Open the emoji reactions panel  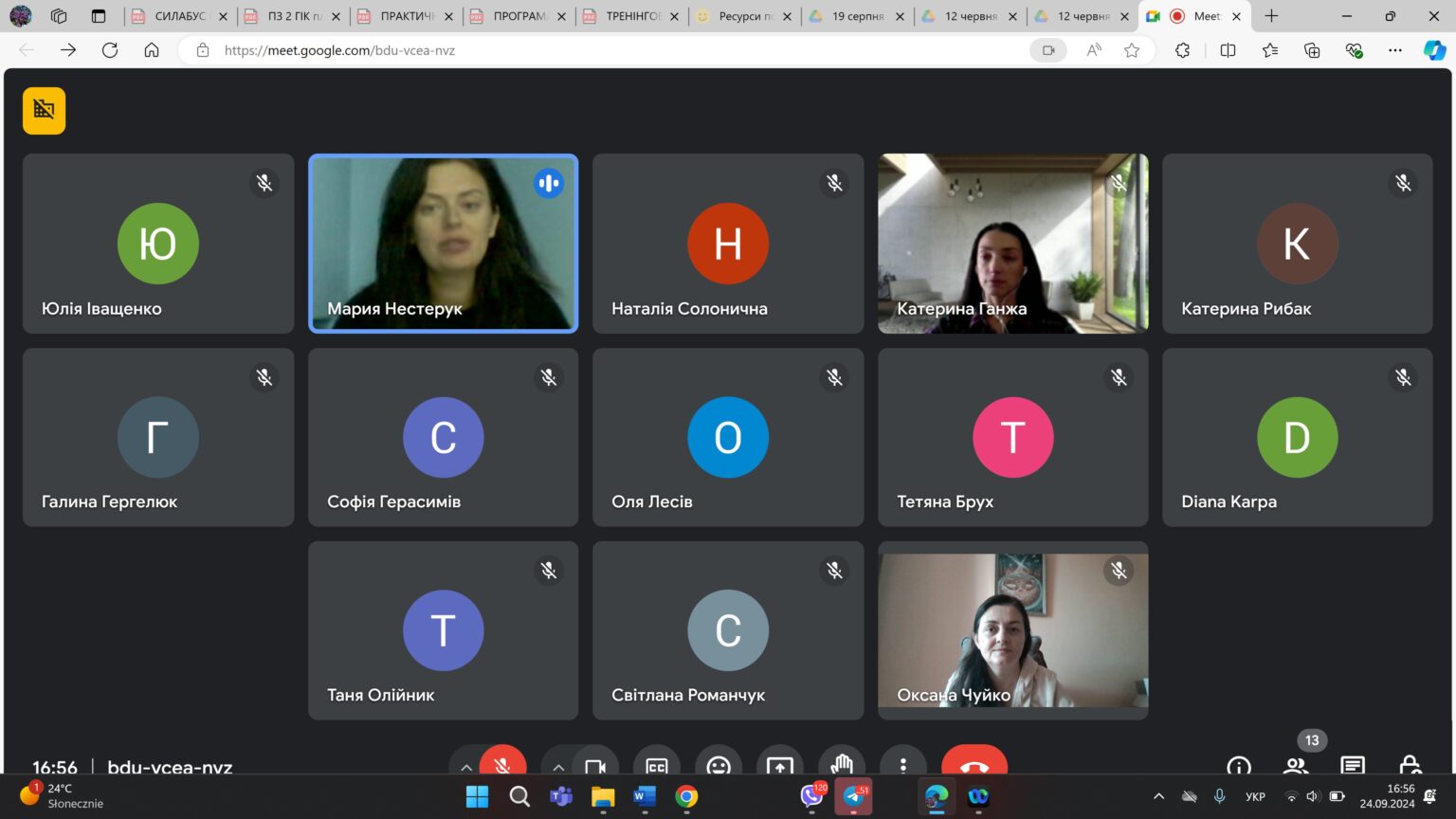click(x=719, y=764)
